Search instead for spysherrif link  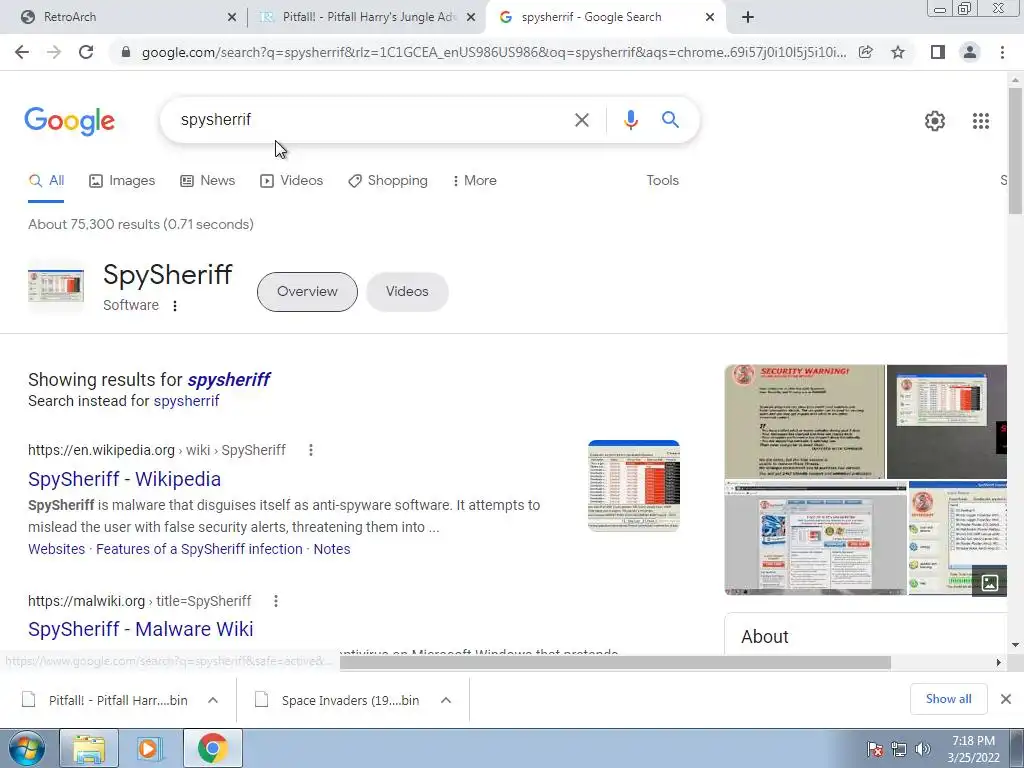(x=186, y=401)
